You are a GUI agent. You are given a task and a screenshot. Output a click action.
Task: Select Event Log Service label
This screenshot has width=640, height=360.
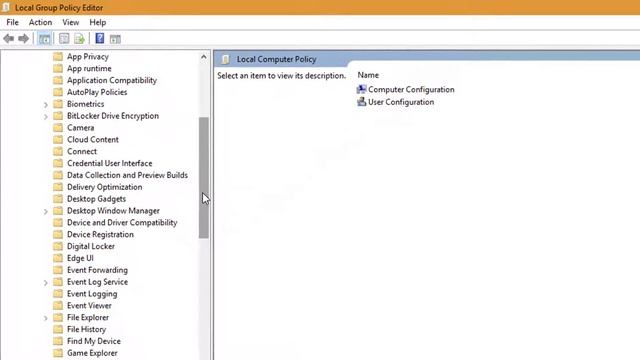point(98,282)
